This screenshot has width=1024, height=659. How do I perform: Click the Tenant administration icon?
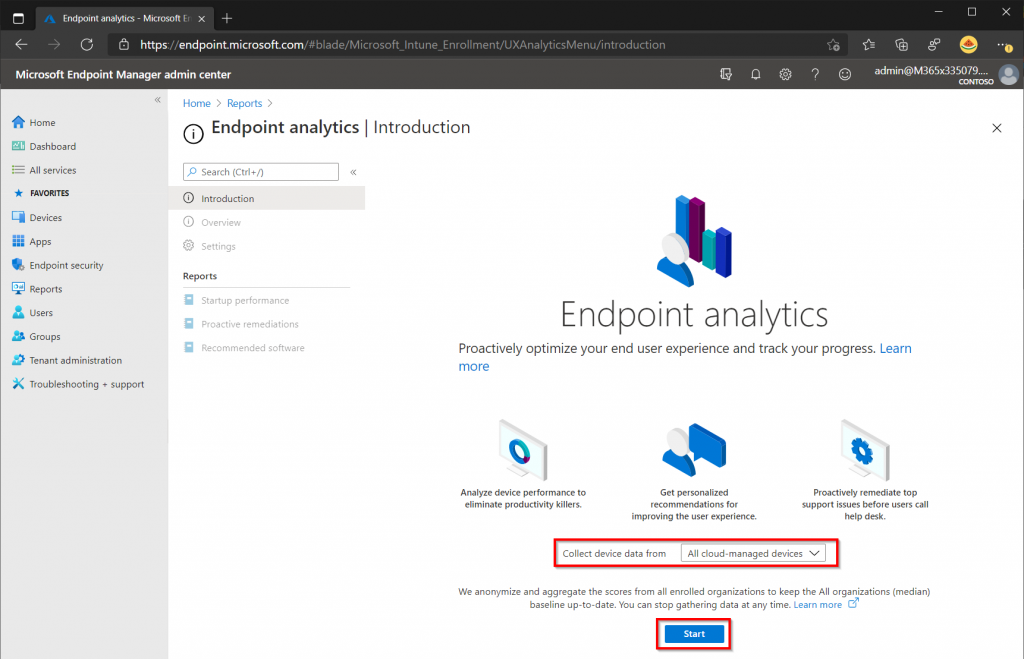click(x=18, y=360)
